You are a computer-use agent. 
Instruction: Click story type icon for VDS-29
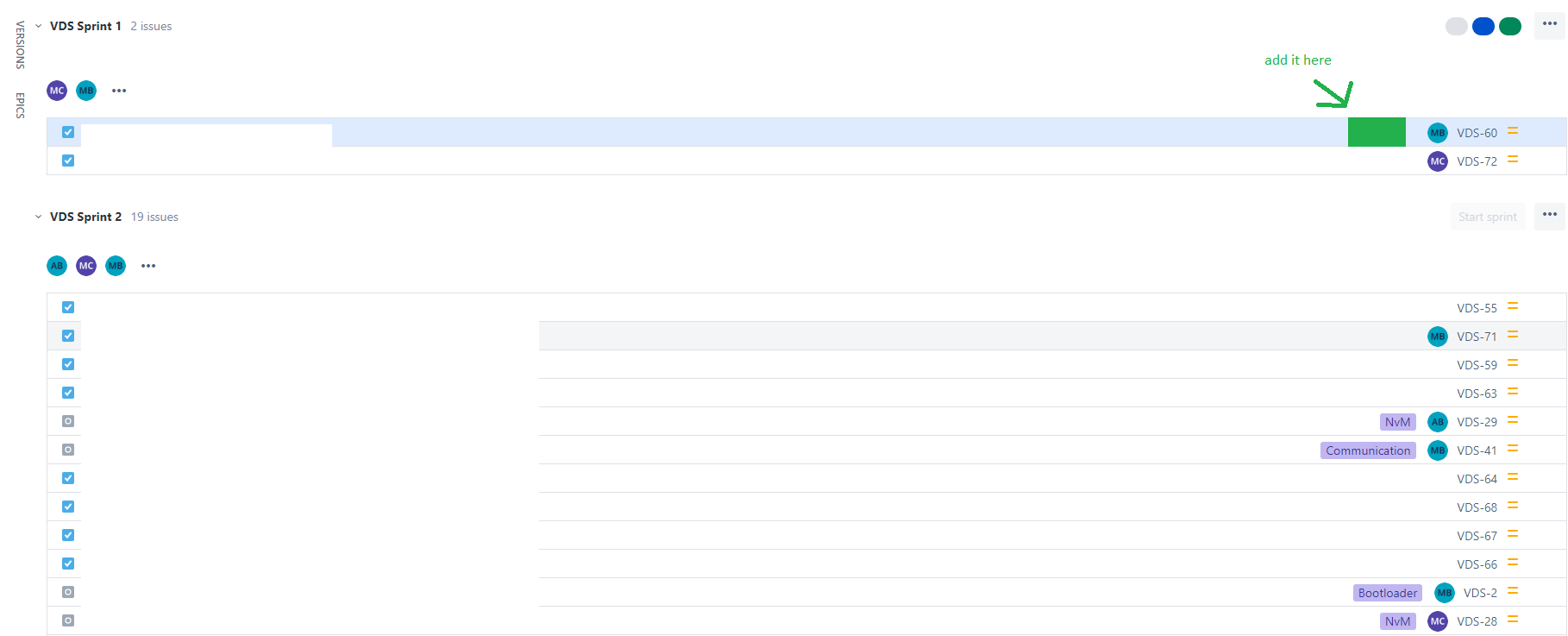point(68,421)
